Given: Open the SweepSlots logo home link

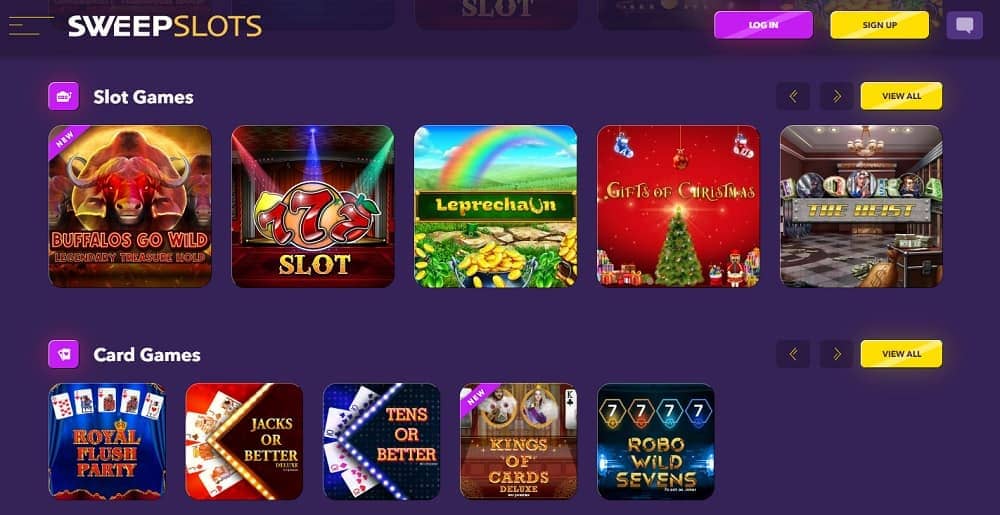Looking at the screenshot, I should pos(165,26).
